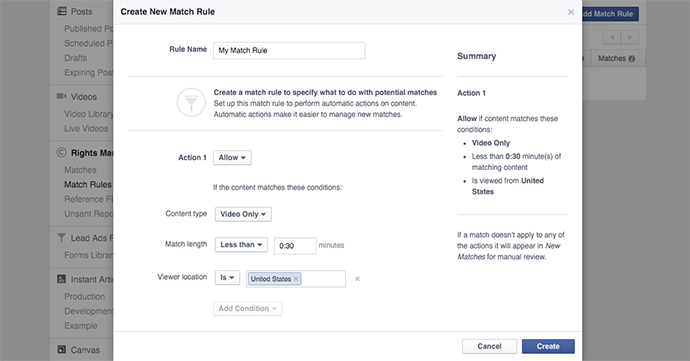Open the Match length Less than dropdown
Image resolution: width=690 pixels, height=361 pixels.
point(241,244)
